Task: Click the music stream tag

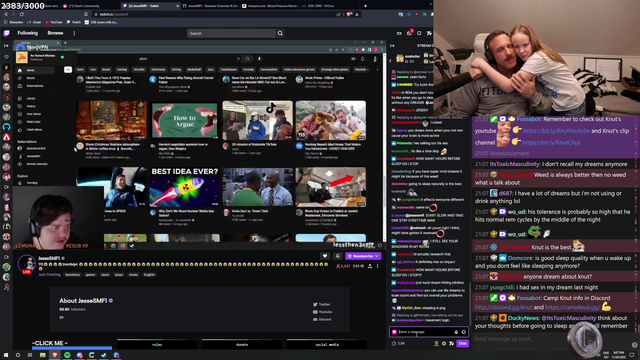Action: click(x=133, y=275)
